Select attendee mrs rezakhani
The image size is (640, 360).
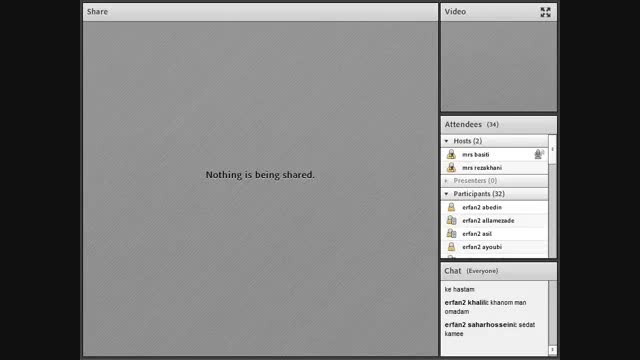[x=494, y=167]
